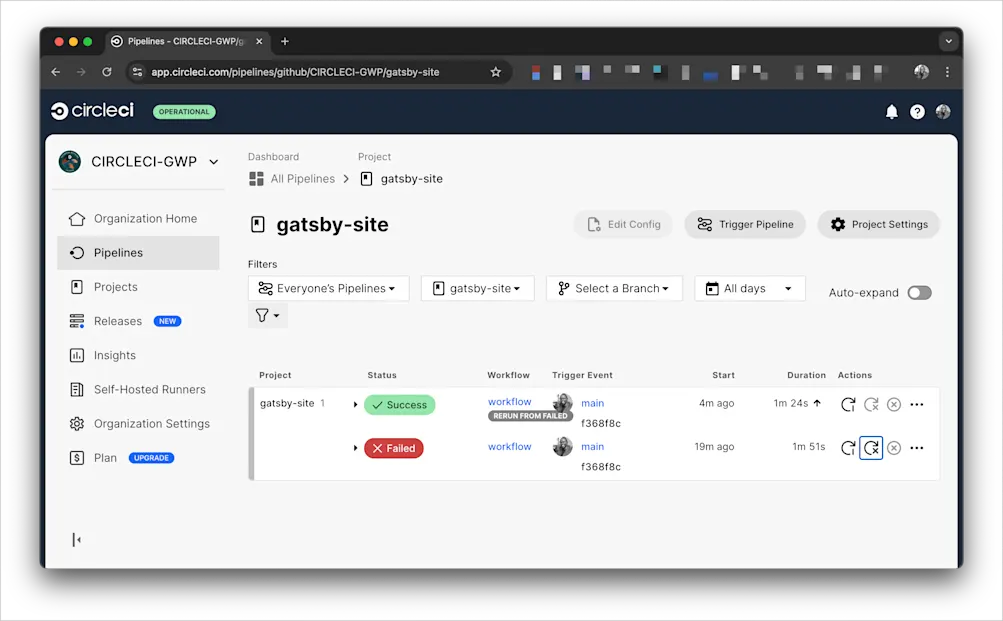Open All days date filter

click(x=750, y=288)
